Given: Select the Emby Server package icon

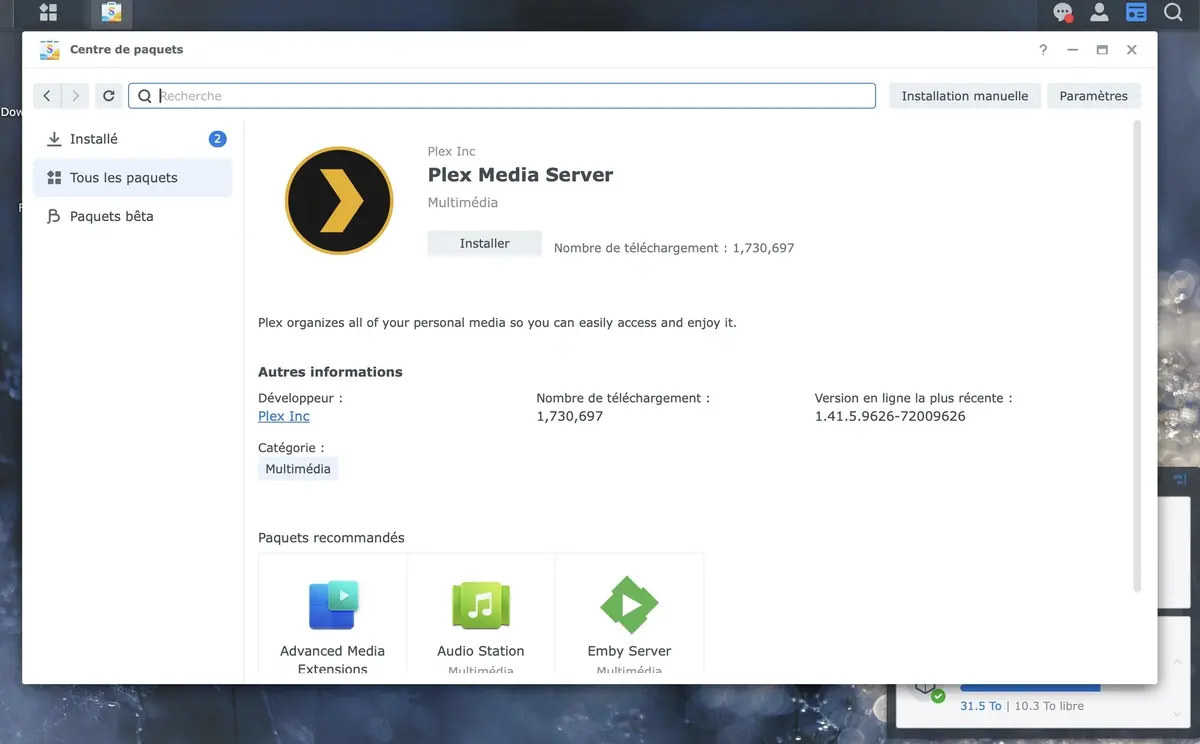Looking at the screenshot, I should (x=629, y=604).
